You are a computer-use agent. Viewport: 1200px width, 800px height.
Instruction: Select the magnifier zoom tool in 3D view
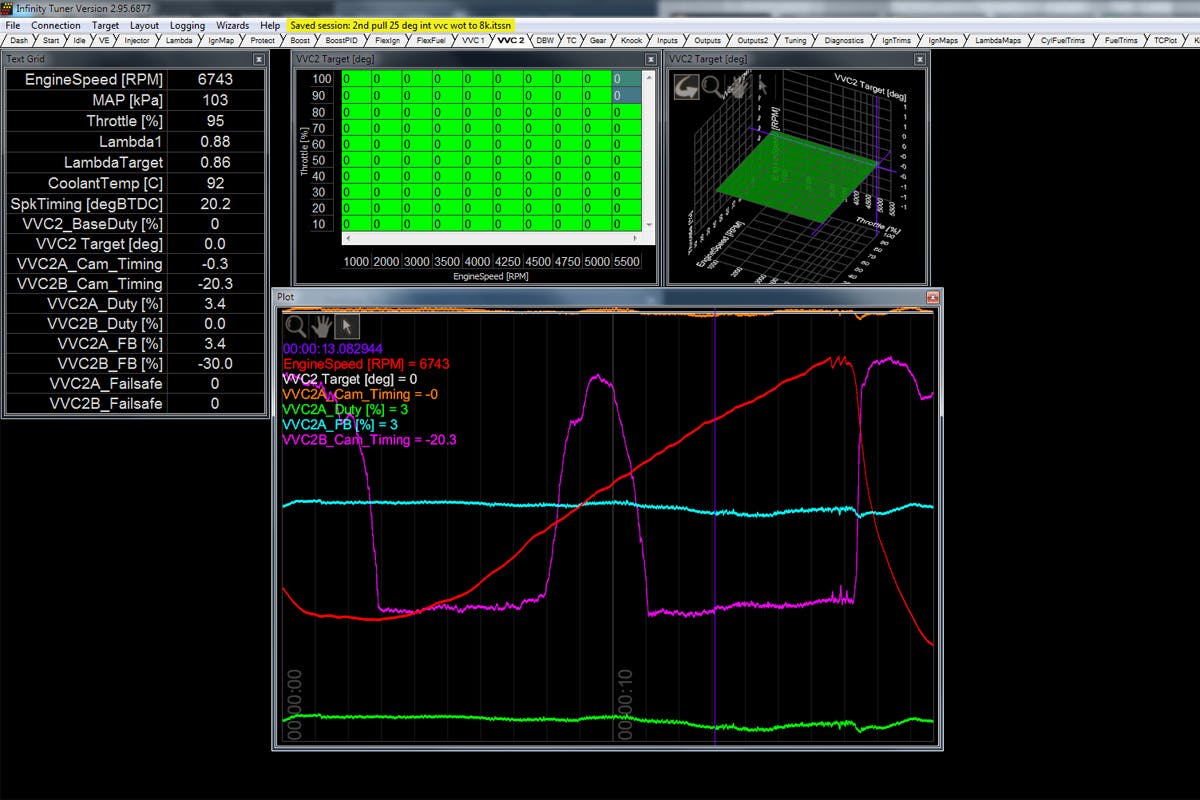(711, 87)
